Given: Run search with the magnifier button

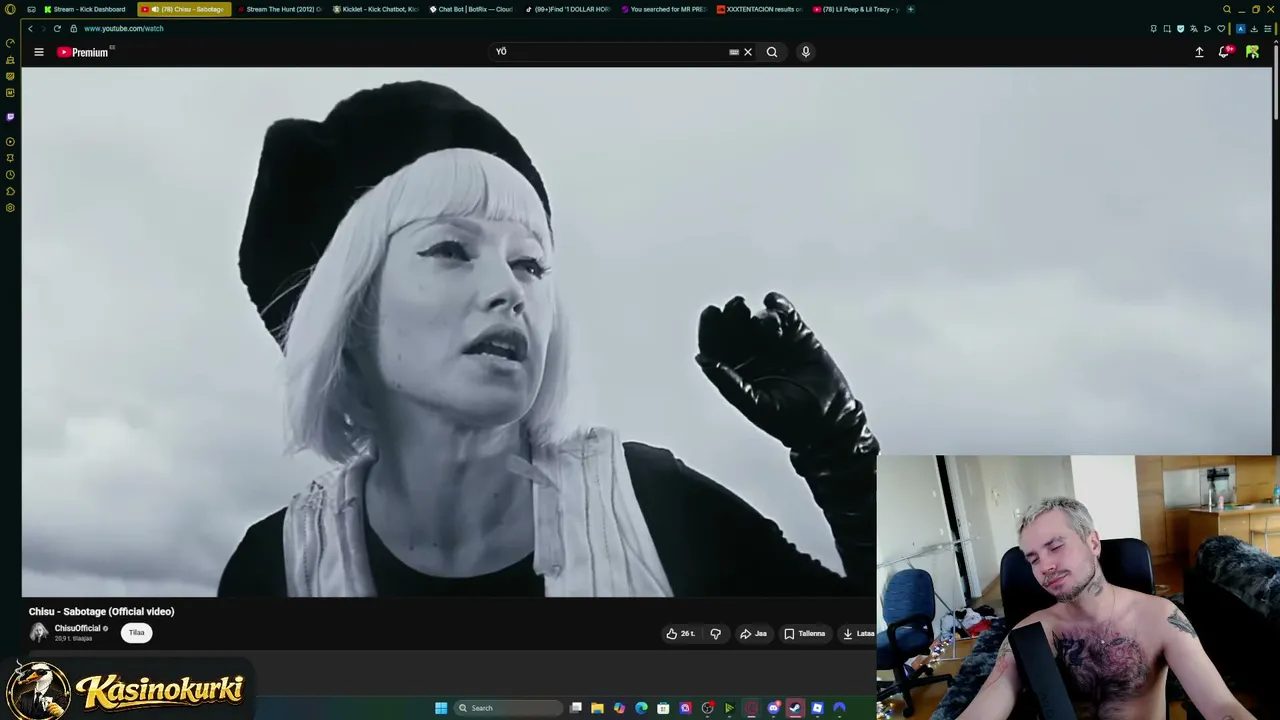Looking at the screenshot, I should [x=772, y=52].
